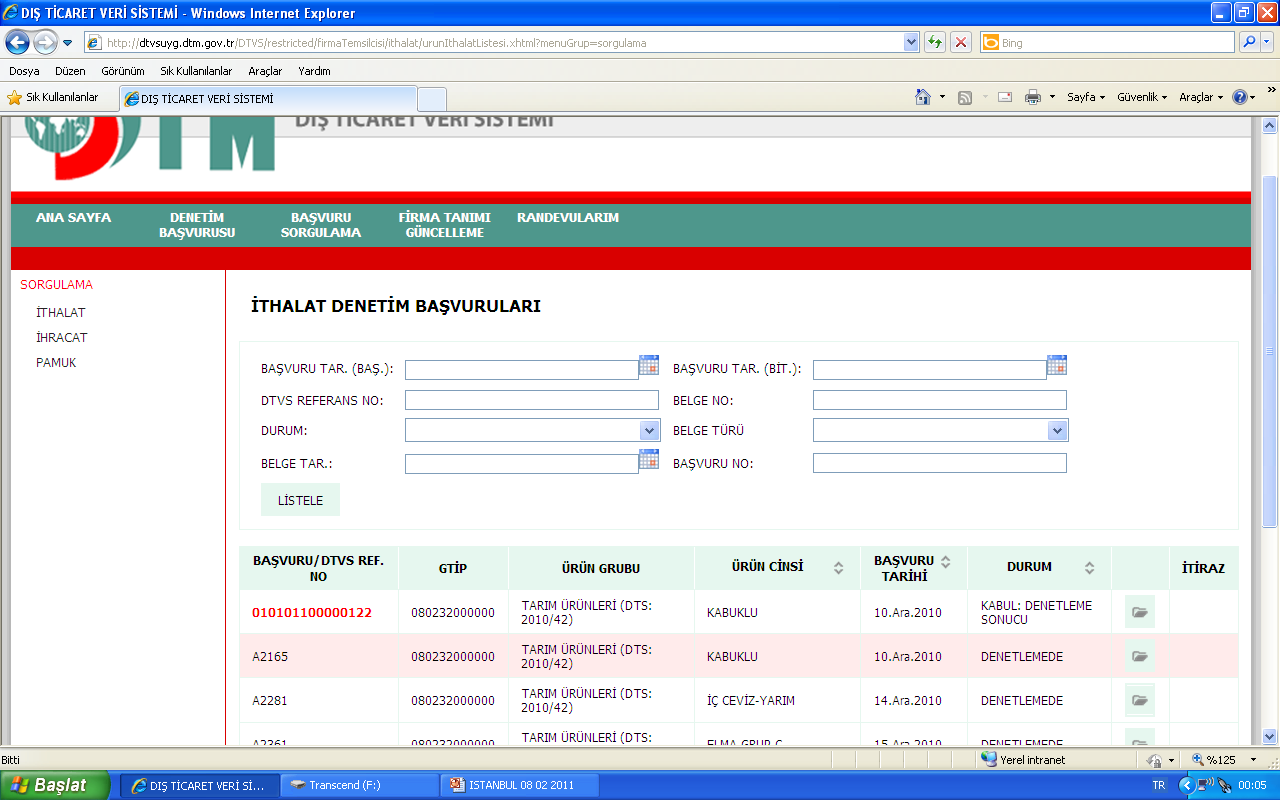Open calendar for BELGE TAR. field
The height and width of the screenshot is (800, 1280).
(x=649, y=459)
